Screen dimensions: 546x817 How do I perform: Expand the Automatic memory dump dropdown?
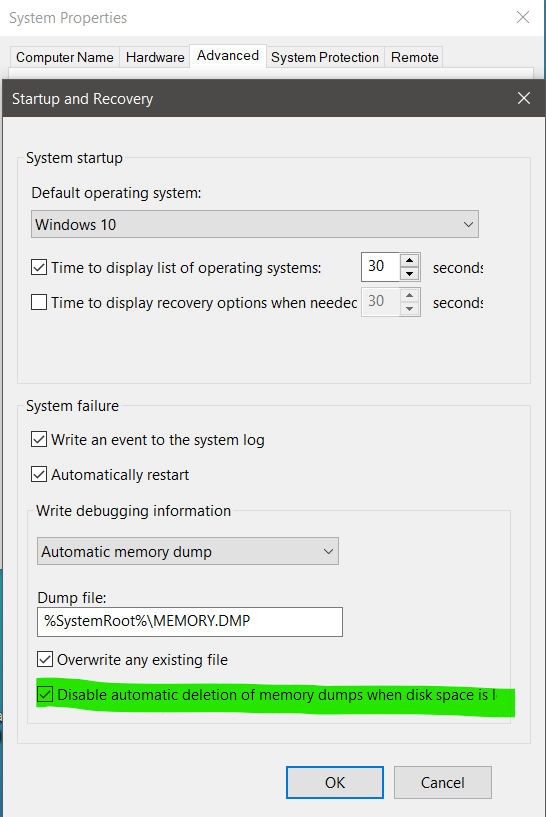coord(188,552)
